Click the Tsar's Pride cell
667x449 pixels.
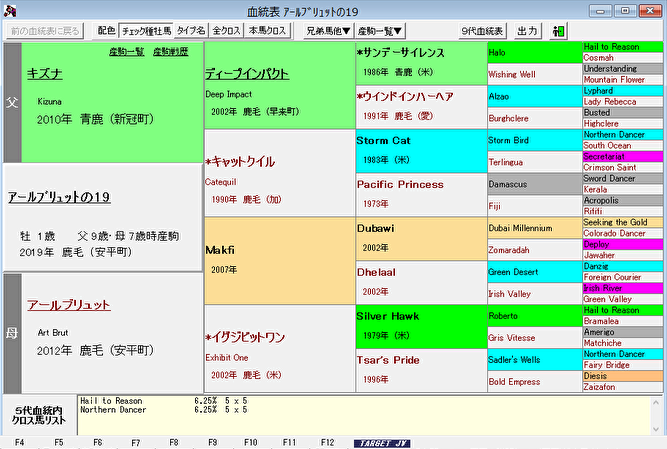[421, 370]
